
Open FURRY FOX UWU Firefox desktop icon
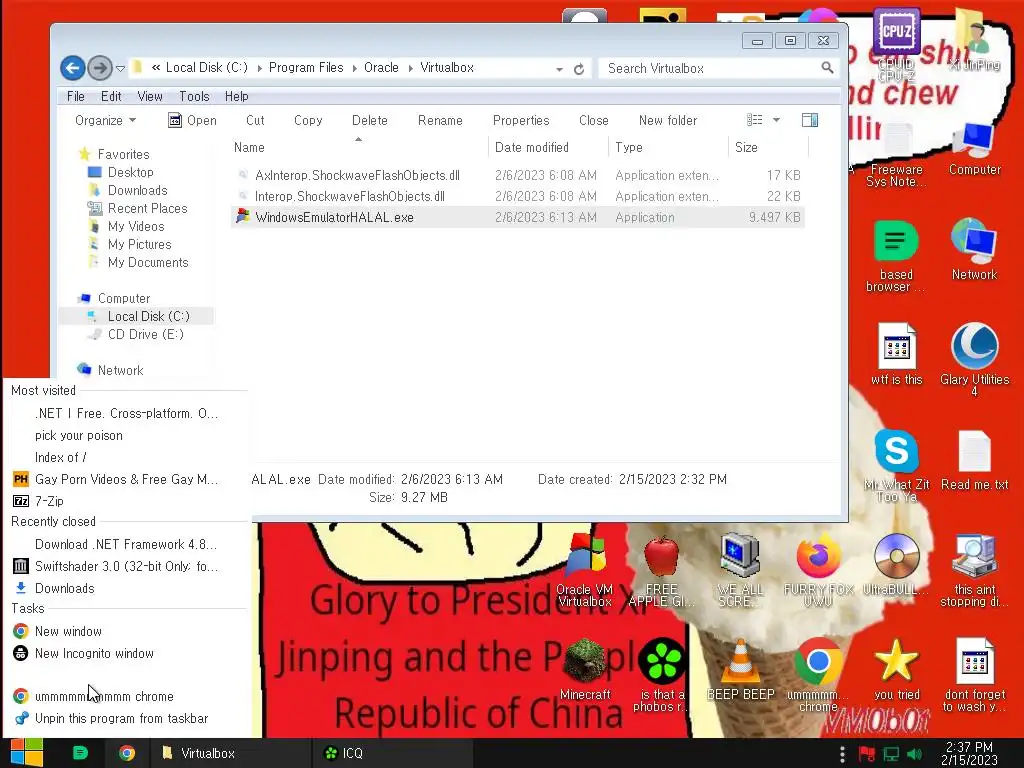pos(818,570)
